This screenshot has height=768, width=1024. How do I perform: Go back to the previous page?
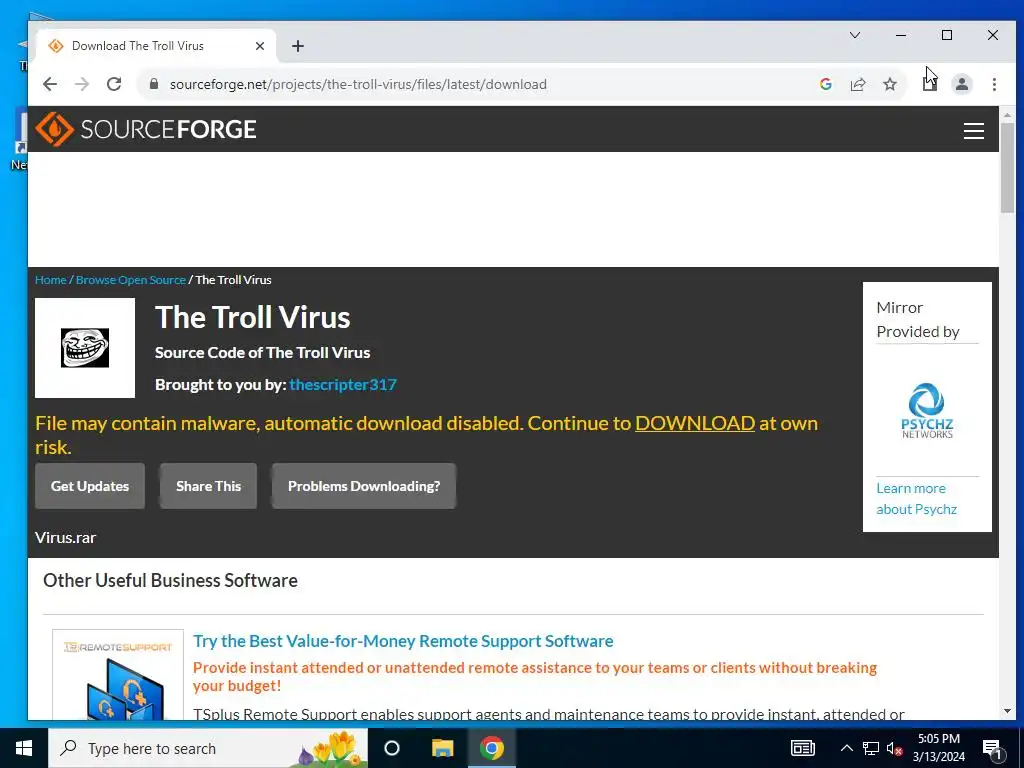tap(50, 84)
